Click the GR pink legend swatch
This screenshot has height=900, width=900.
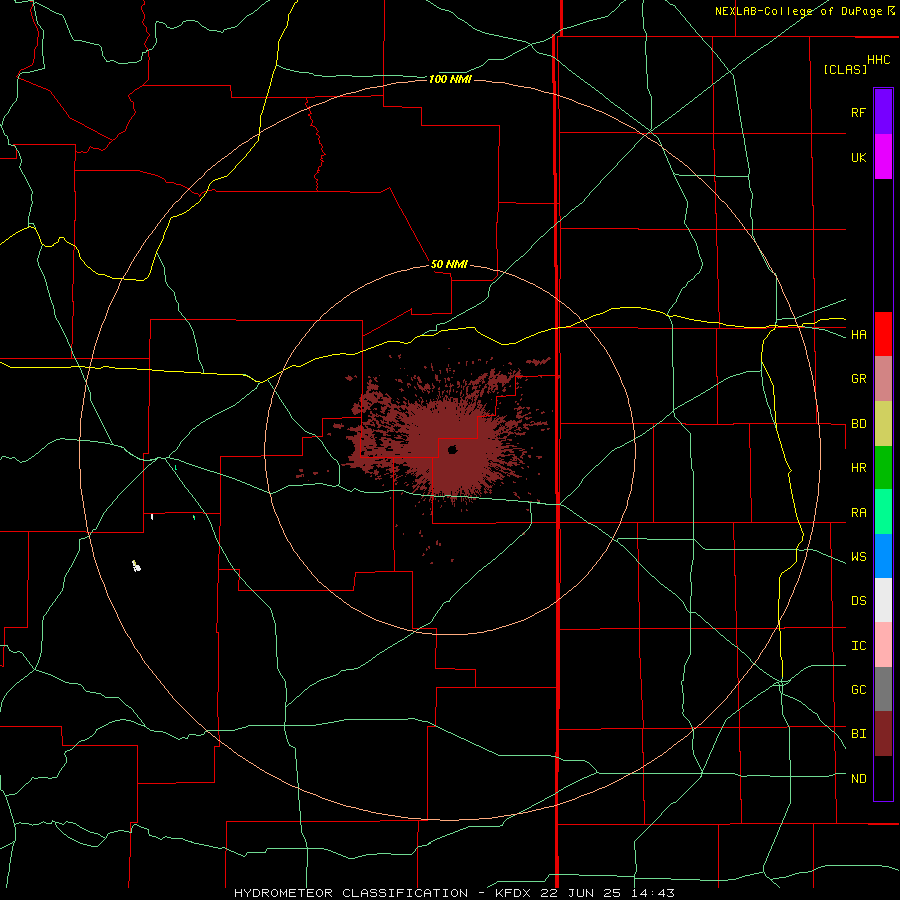tap(883, 379)
